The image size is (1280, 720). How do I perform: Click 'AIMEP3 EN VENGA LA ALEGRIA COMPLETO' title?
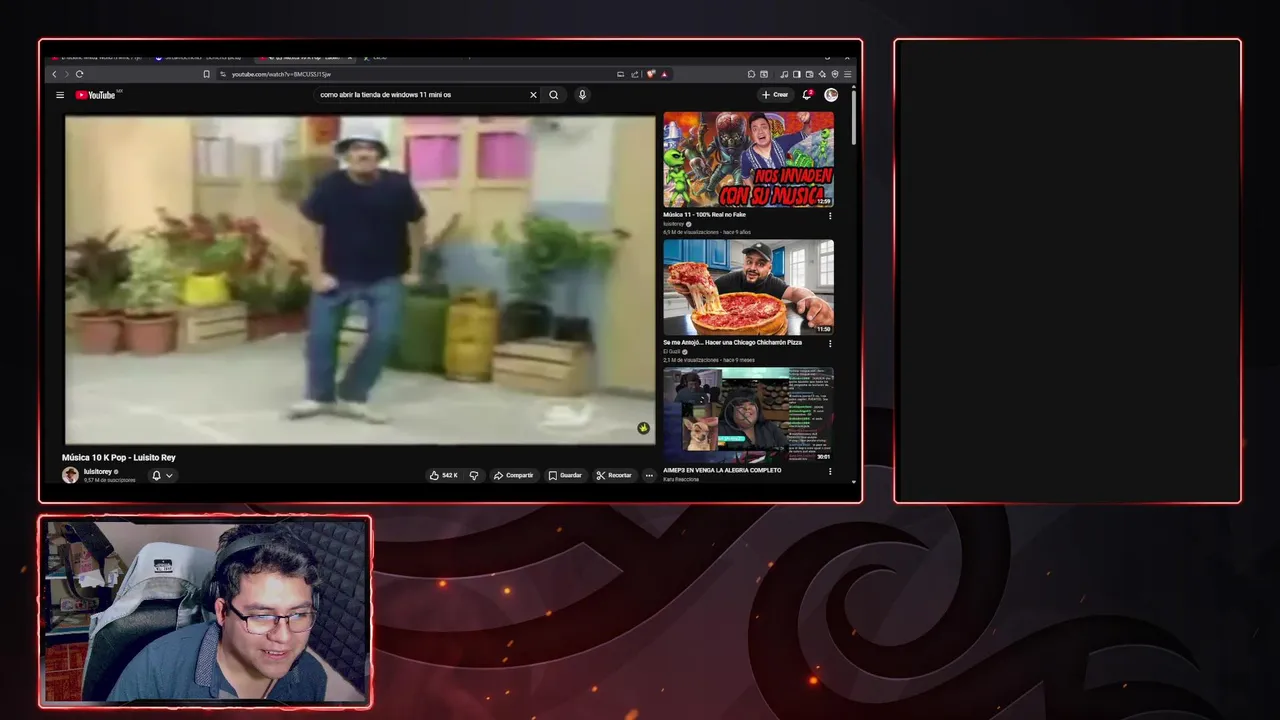click(722, 470)
